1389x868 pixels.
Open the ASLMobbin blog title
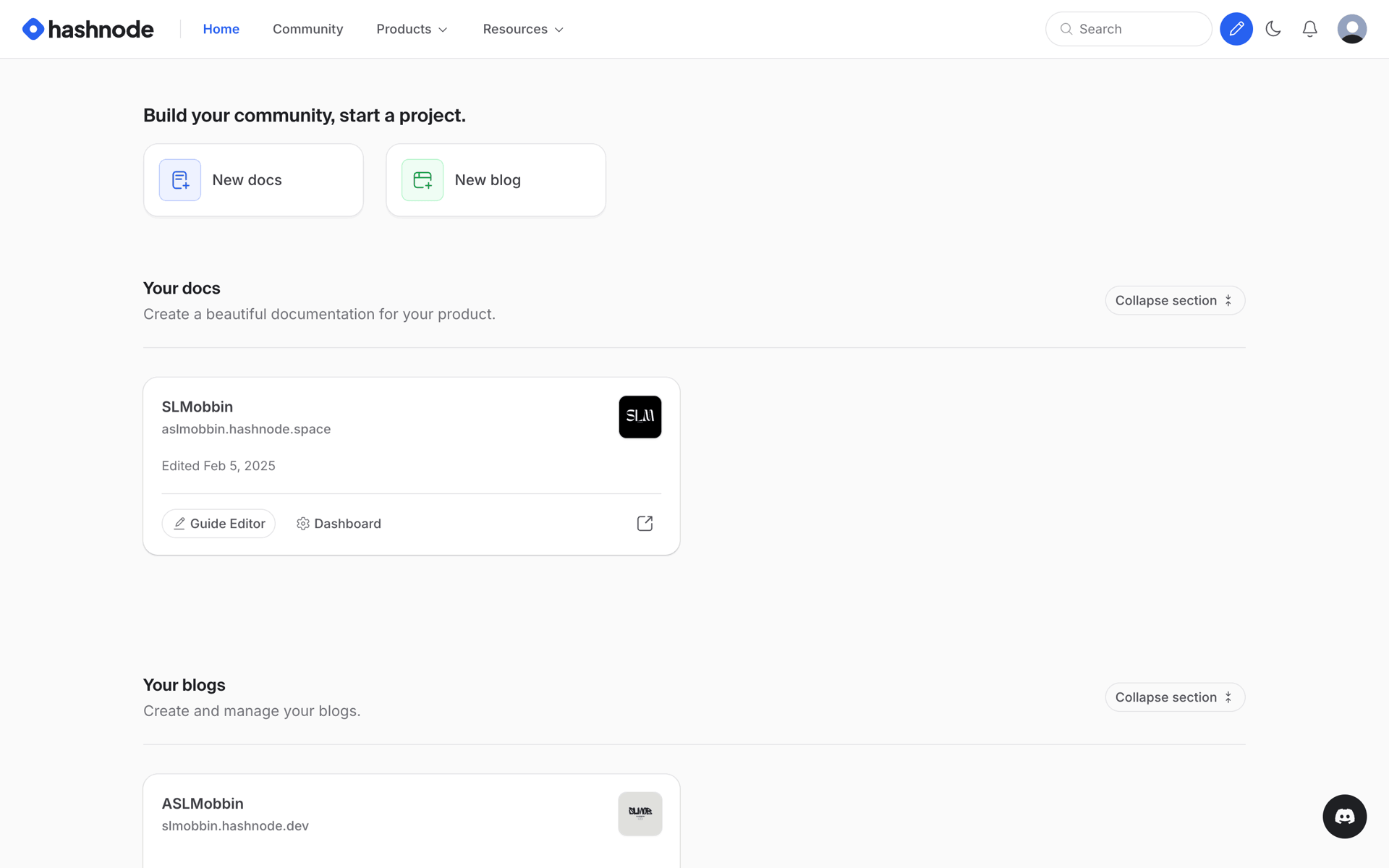point(203,804)
